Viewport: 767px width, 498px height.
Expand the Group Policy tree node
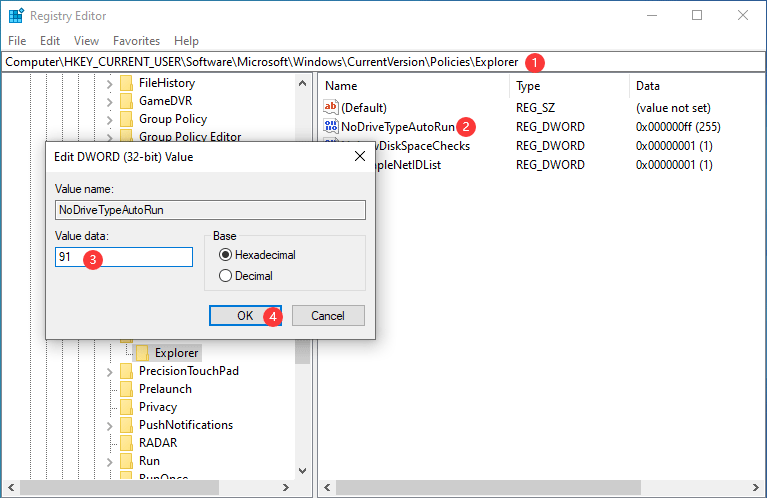[x=110, y=120]
